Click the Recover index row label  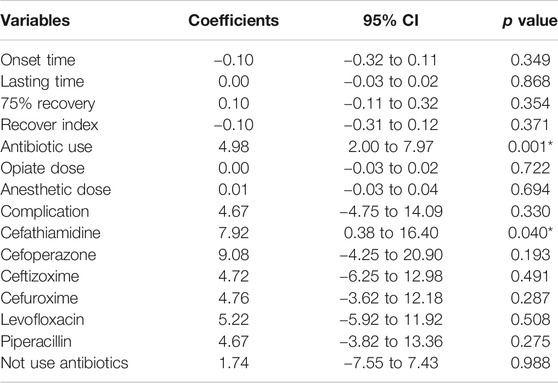49,125
